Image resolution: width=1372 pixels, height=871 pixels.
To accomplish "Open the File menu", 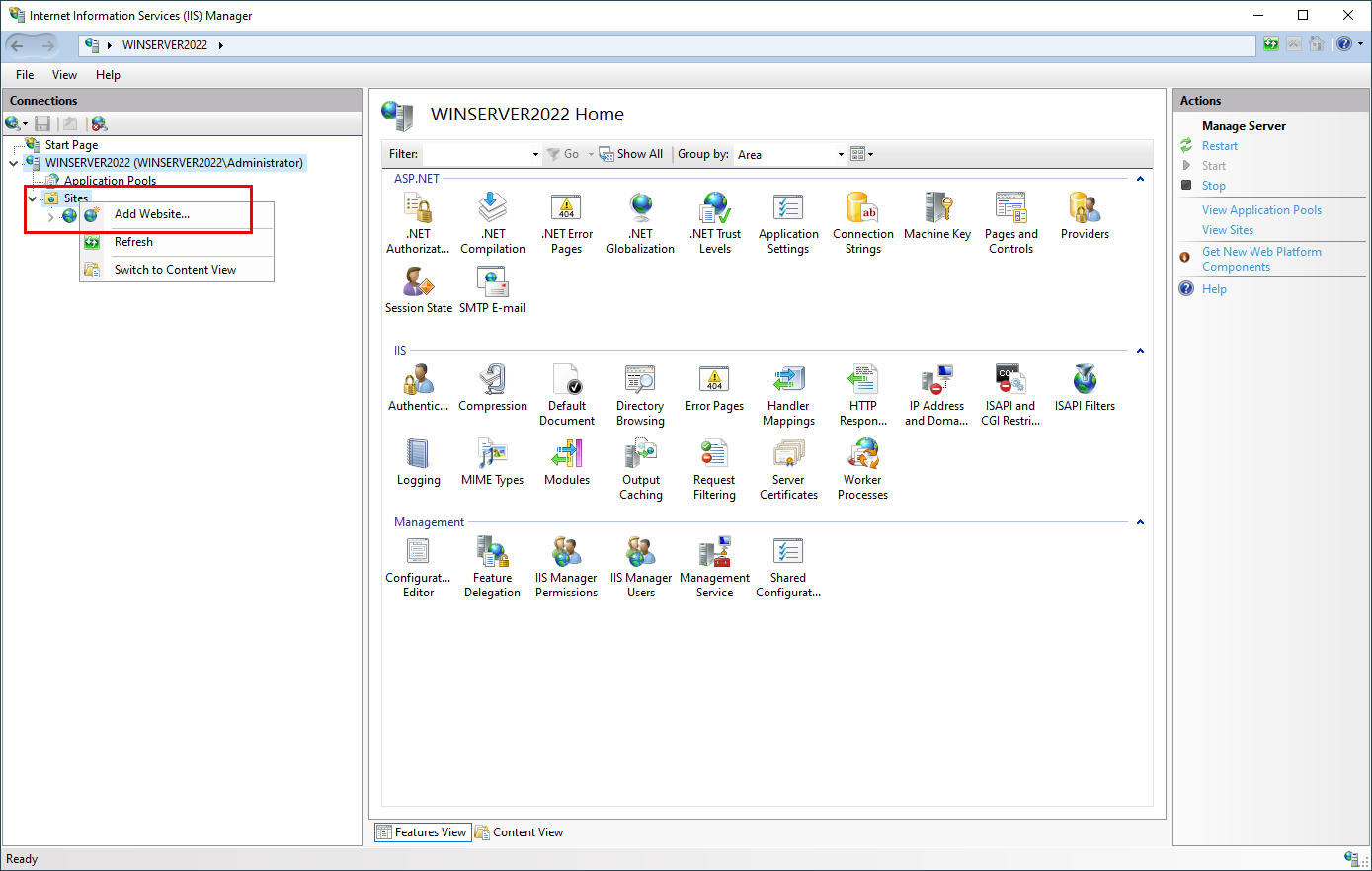I will point(25,75).
